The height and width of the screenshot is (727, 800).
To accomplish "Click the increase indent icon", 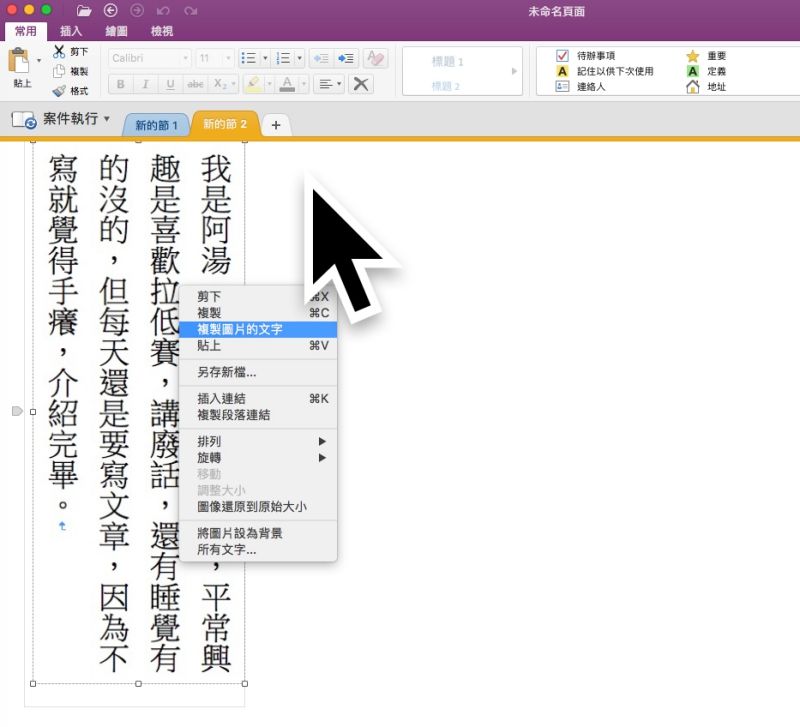I will click(x=346, y=58).
